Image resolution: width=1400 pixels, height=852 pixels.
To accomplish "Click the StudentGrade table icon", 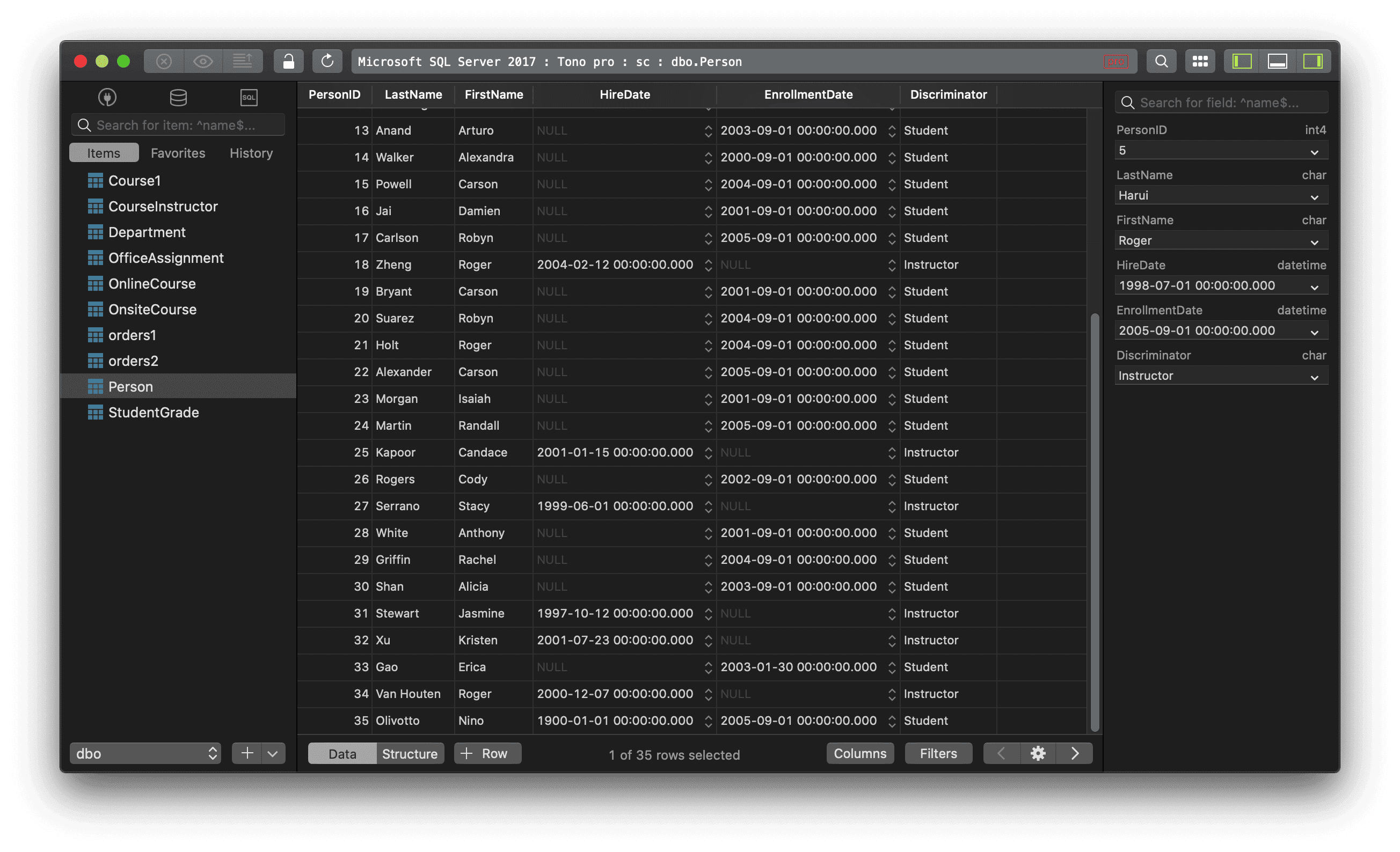I will click(x=96, y=413).
